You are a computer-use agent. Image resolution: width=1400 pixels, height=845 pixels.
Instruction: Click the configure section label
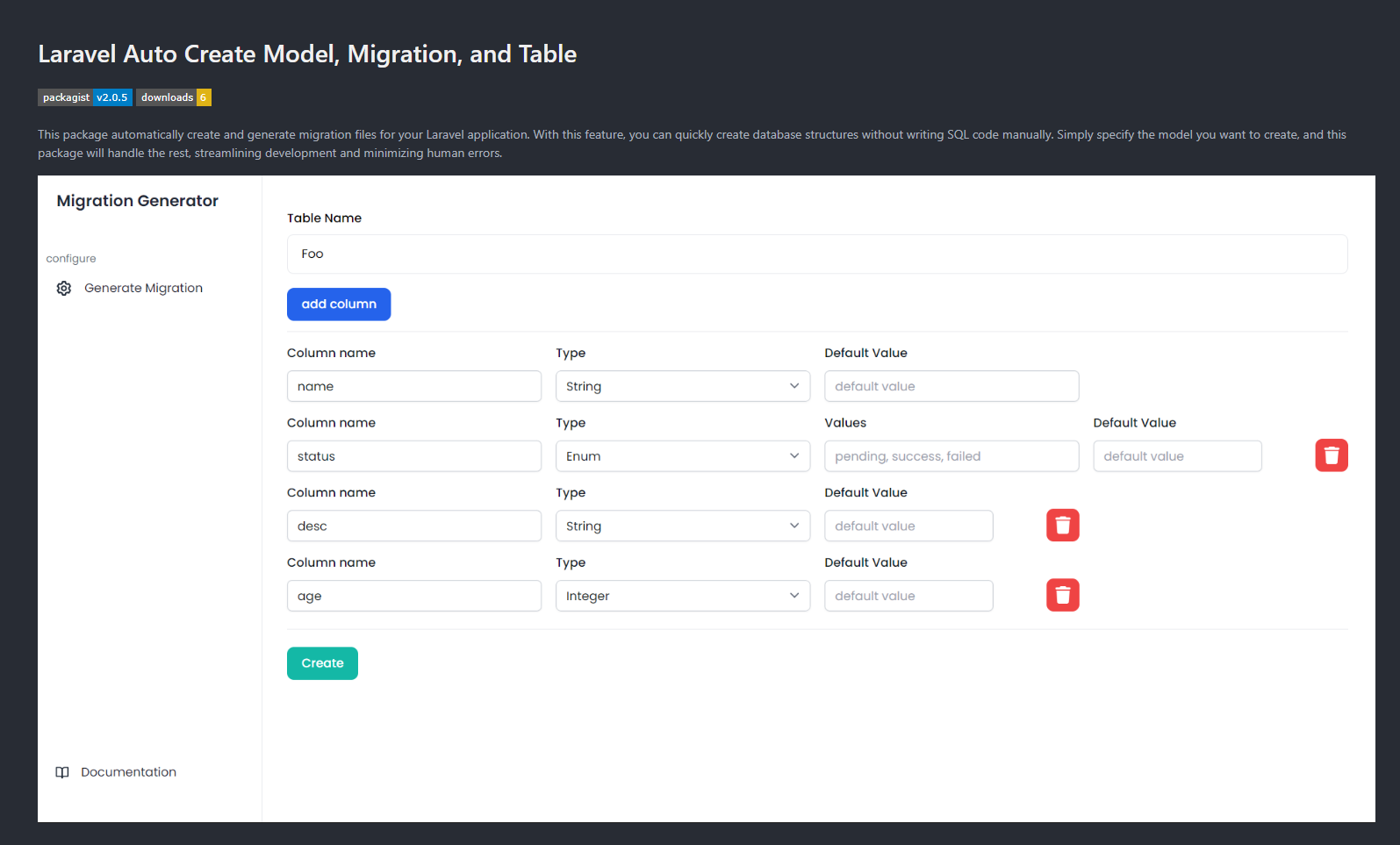(71, 259)
